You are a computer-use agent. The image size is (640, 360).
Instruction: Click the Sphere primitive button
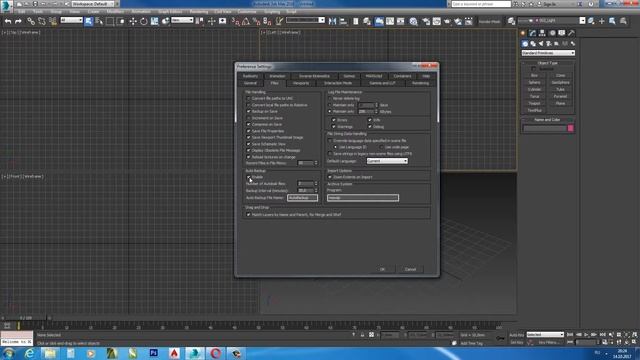click(x=534, y=82)
